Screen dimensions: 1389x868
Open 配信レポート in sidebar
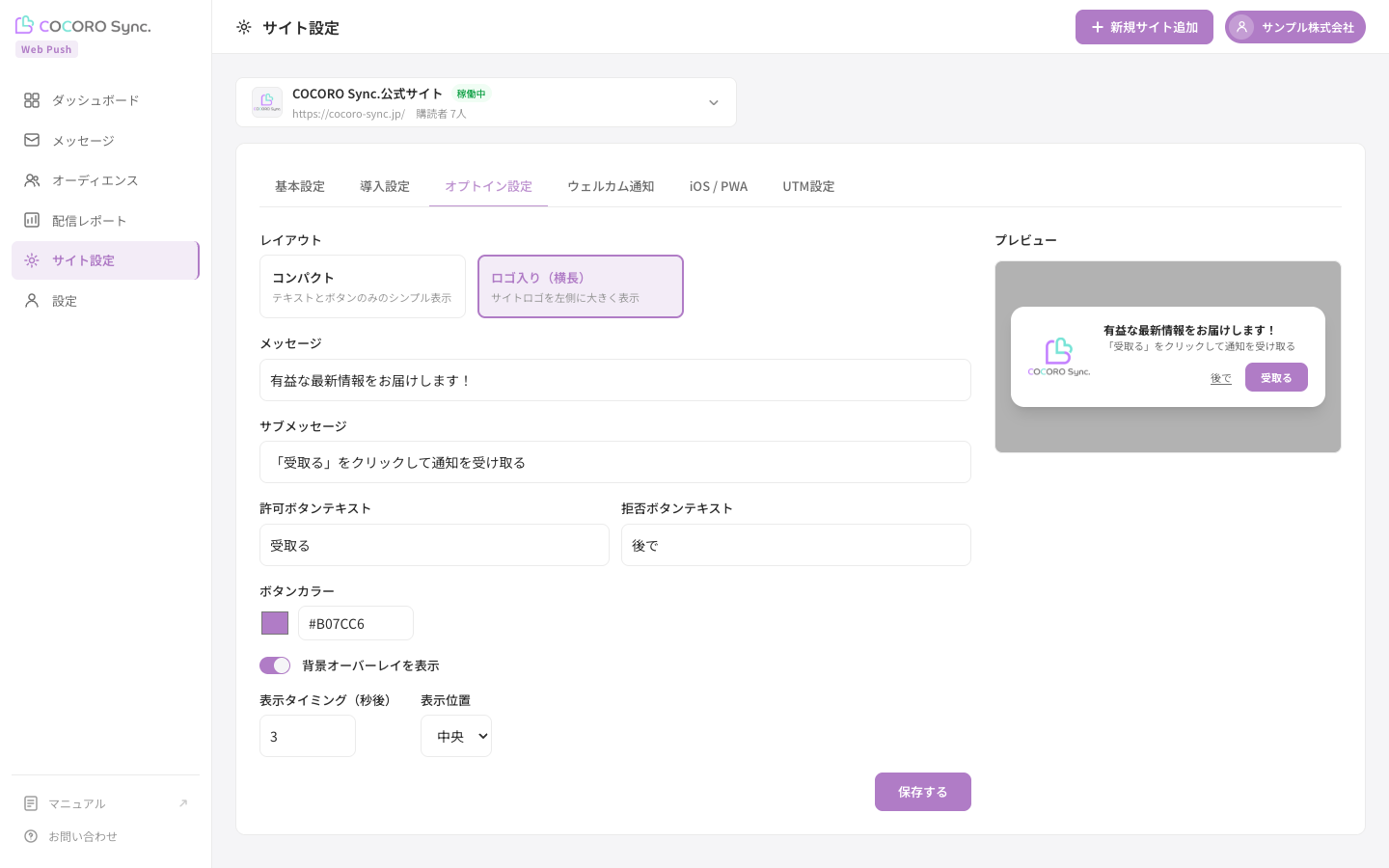[x=105, y=220]
